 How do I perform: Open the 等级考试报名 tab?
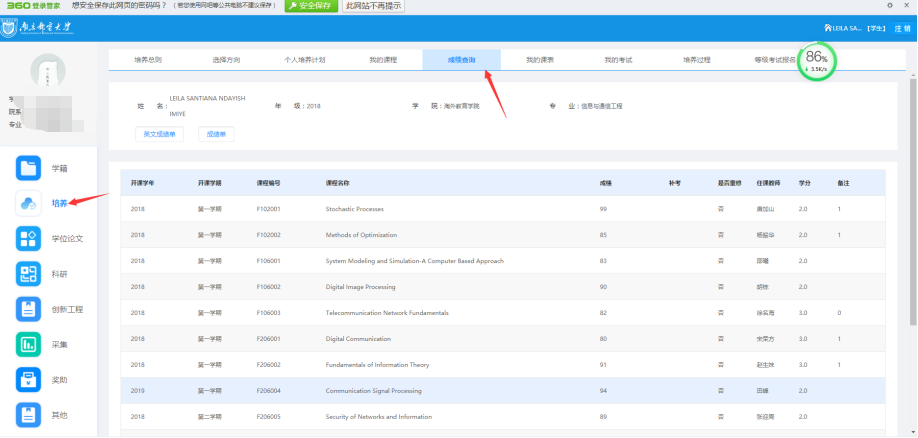[x=775, y=60]
